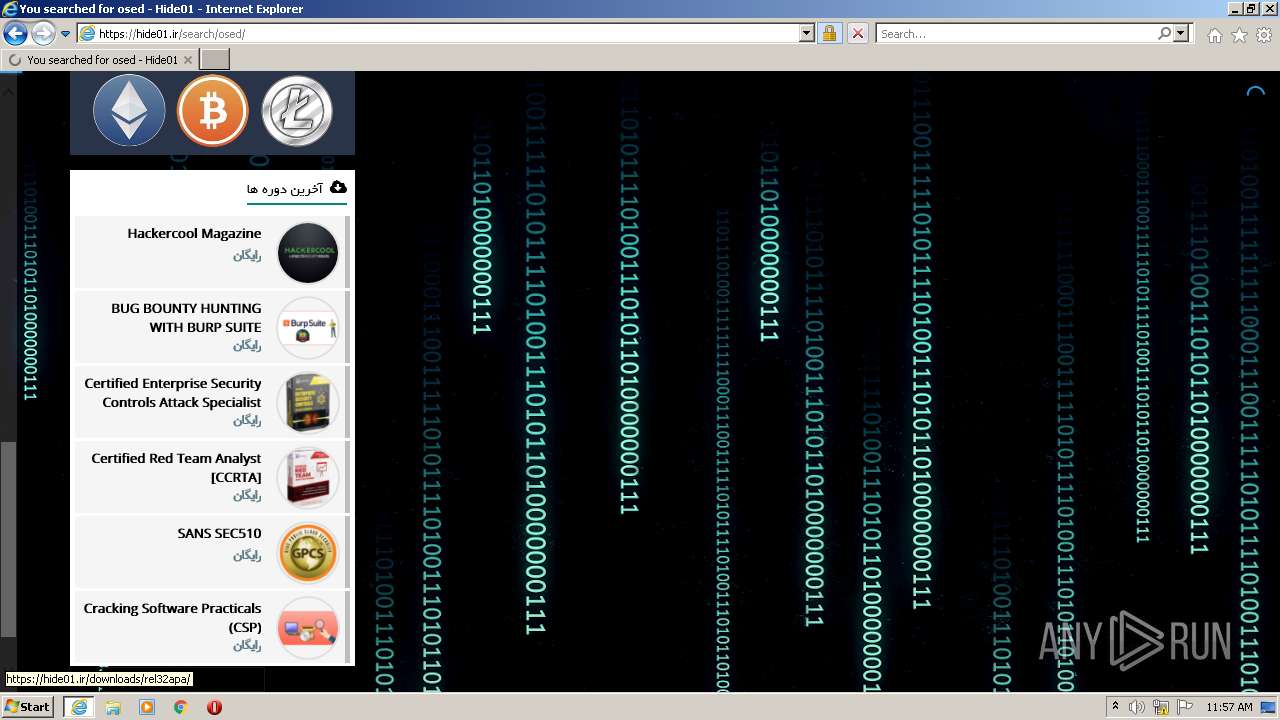
Task: Open the search provider dropdown arrow
Action: [1181, 33]
